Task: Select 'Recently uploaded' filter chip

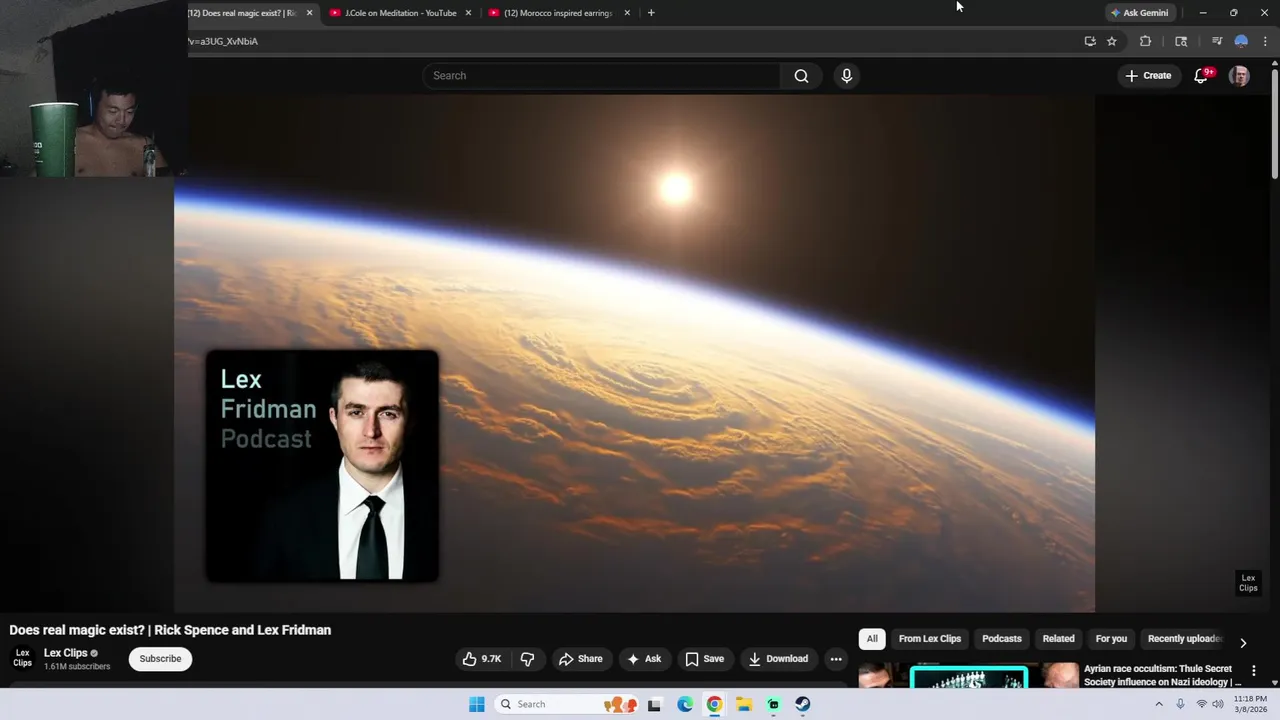Action: (1184, 639)
